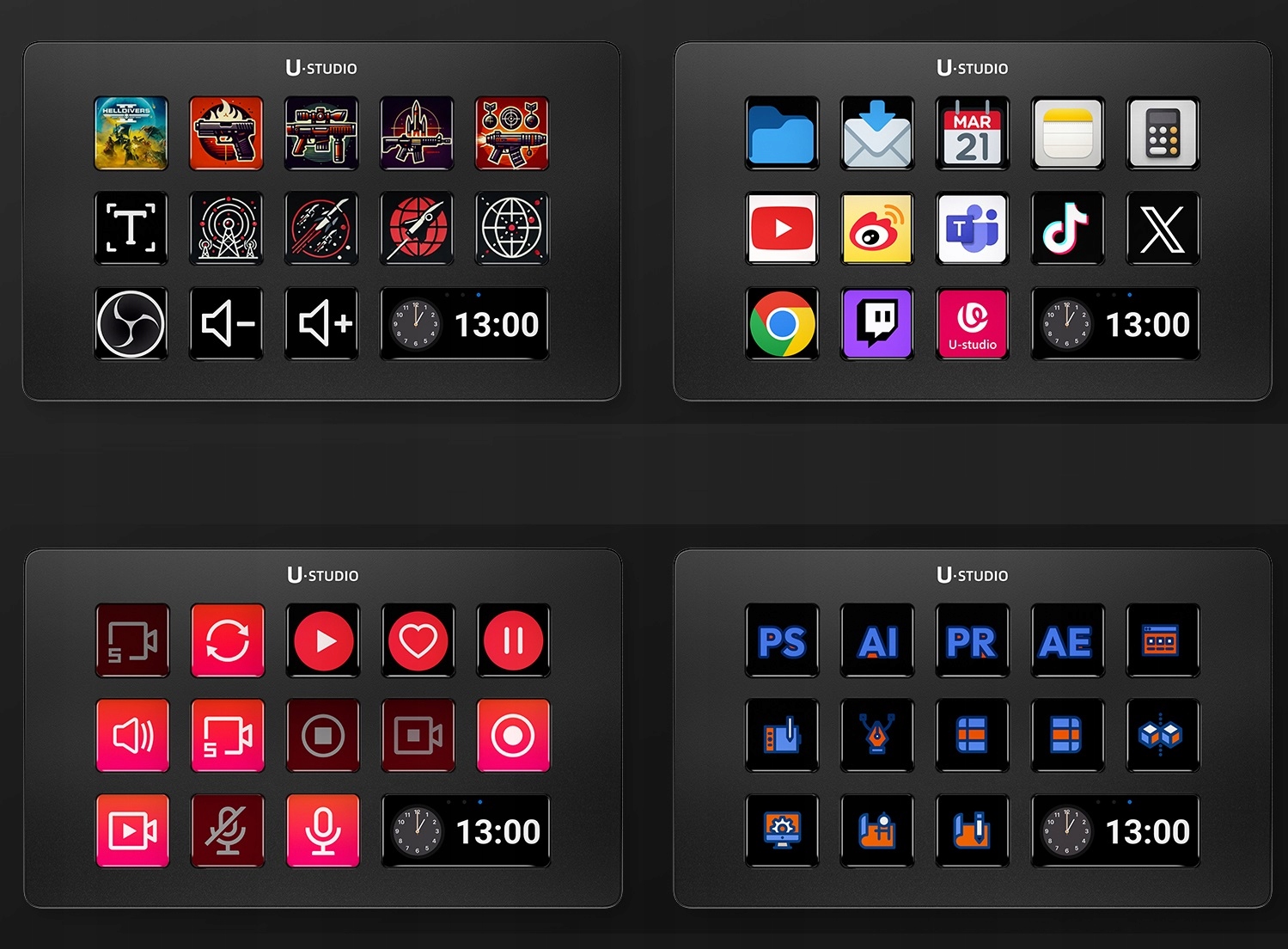Launch the Helldivers game key
This screenshot has width=1288, height=949.
click(131, 133)
